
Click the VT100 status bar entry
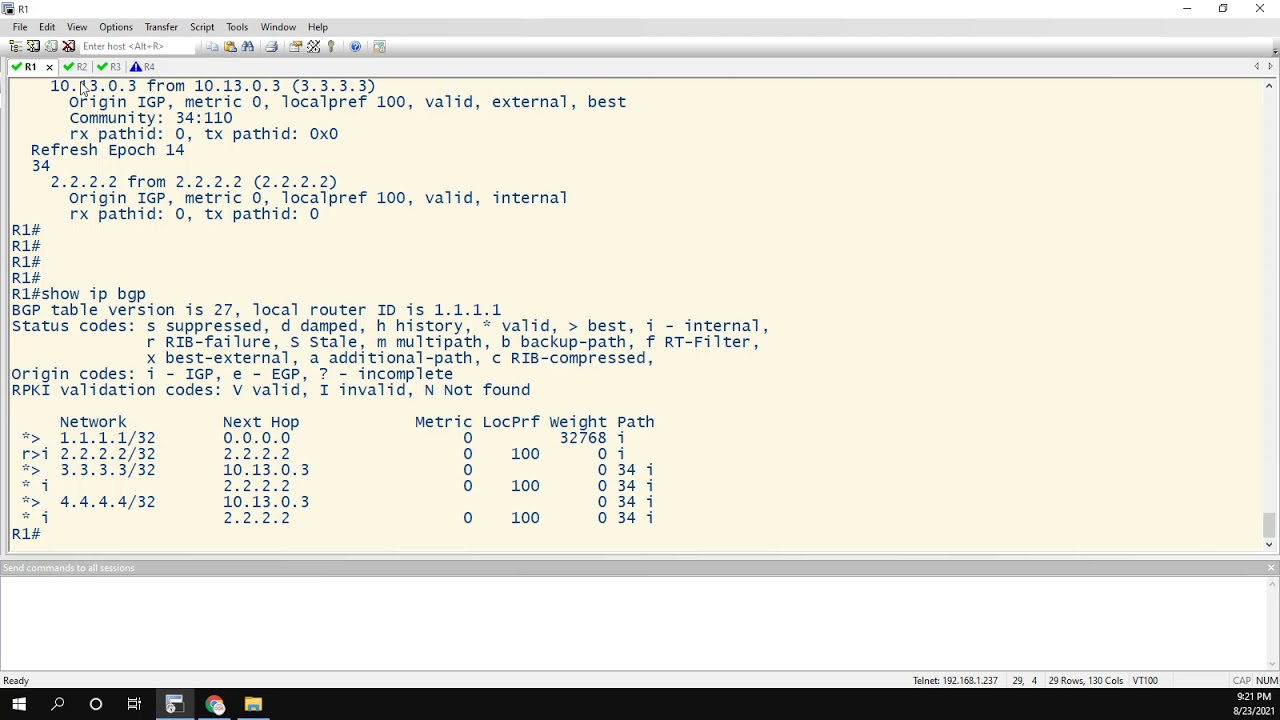[x=1145, y=681]
